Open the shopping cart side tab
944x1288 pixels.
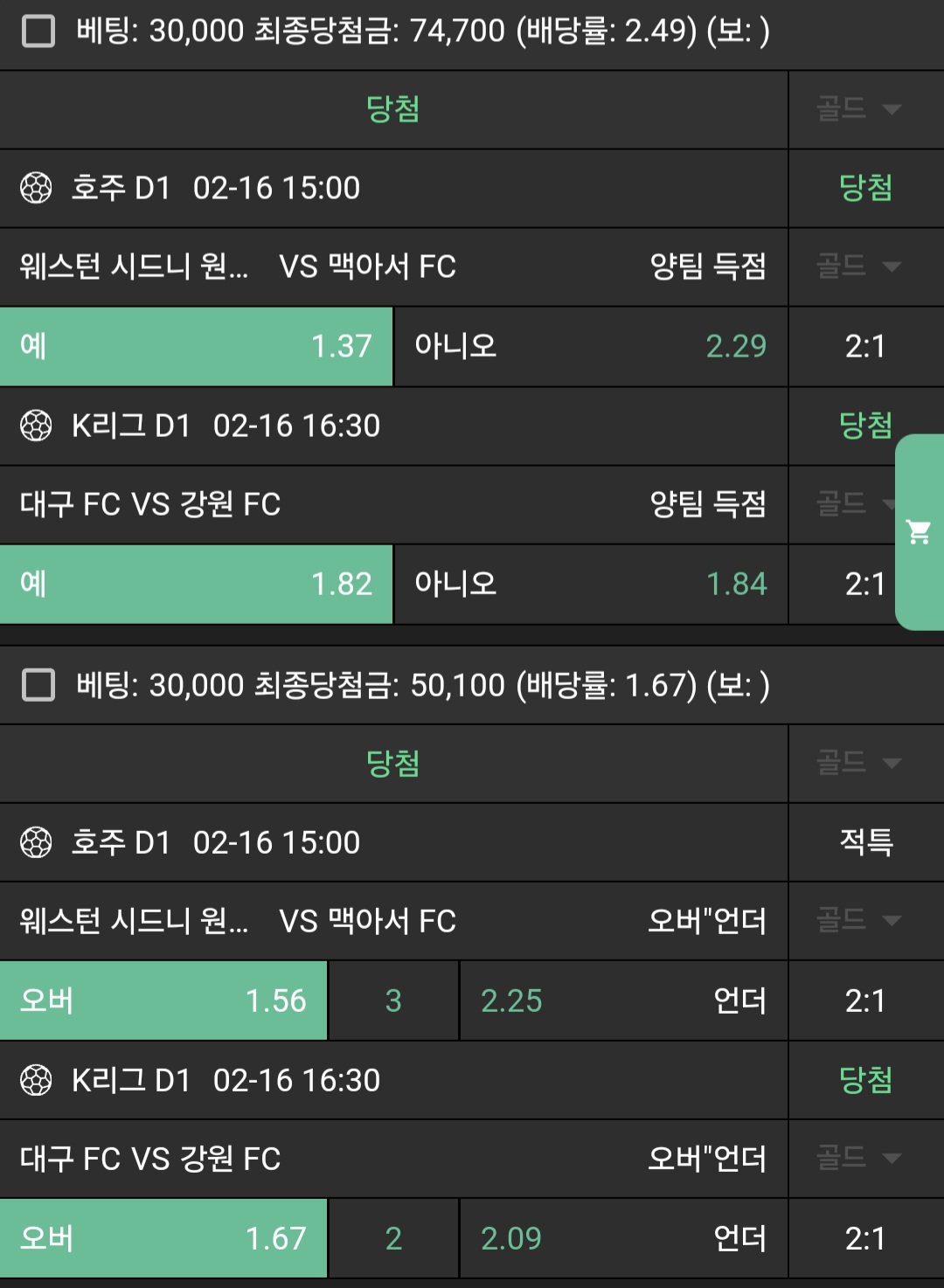(919, 531)
